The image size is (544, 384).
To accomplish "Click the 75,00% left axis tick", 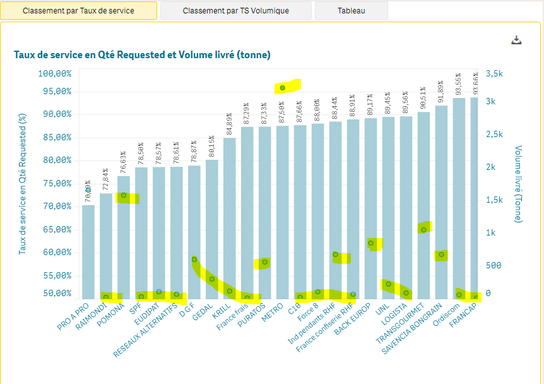I will point(57,183).
